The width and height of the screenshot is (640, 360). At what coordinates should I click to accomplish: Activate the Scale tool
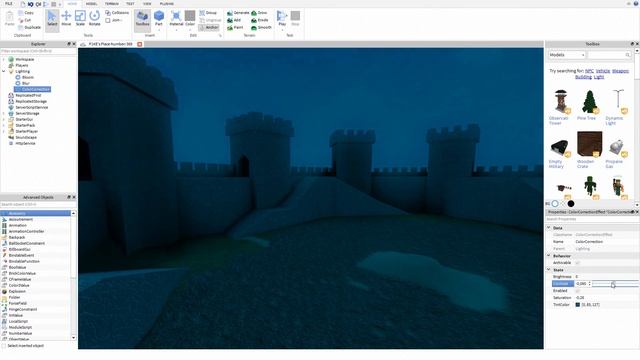pos(80,18)
